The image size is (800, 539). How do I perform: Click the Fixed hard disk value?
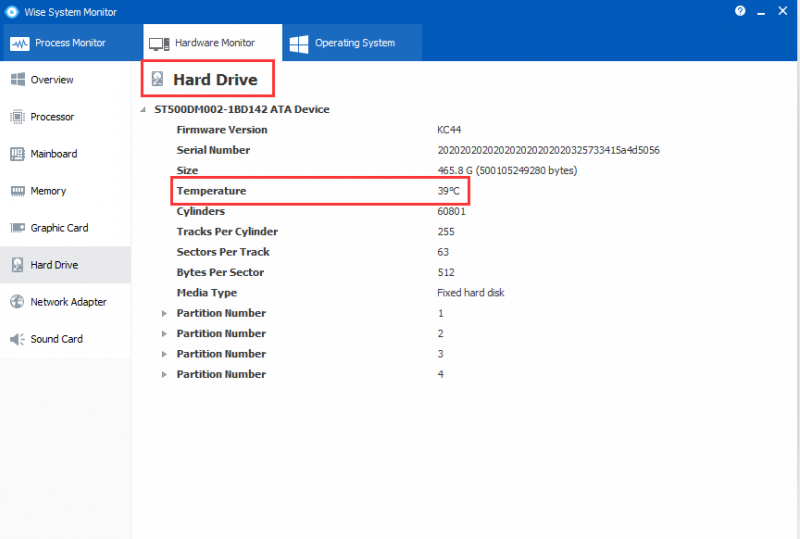(470, 293)
